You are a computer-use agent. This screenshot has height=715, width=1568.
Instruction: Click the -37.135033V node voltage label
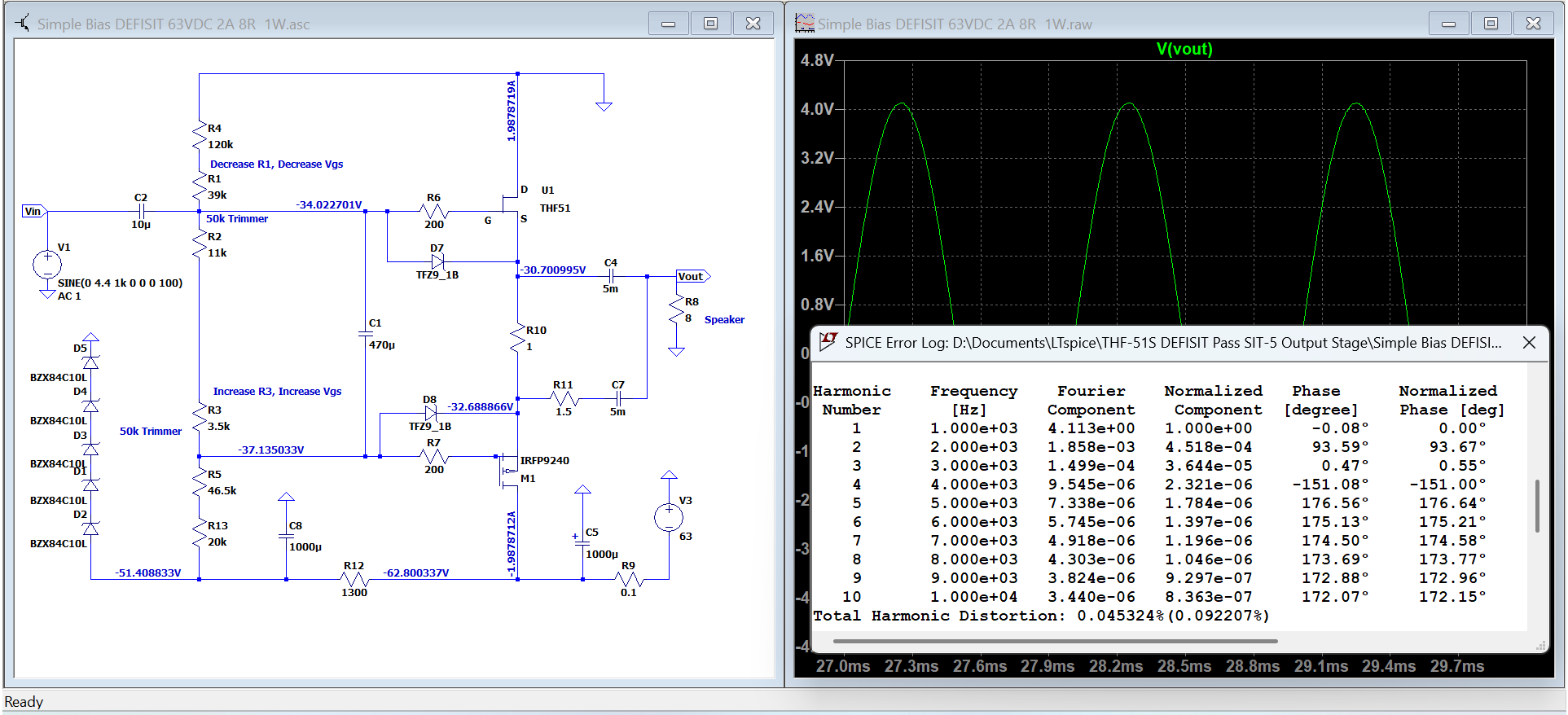tap(271, 450)
